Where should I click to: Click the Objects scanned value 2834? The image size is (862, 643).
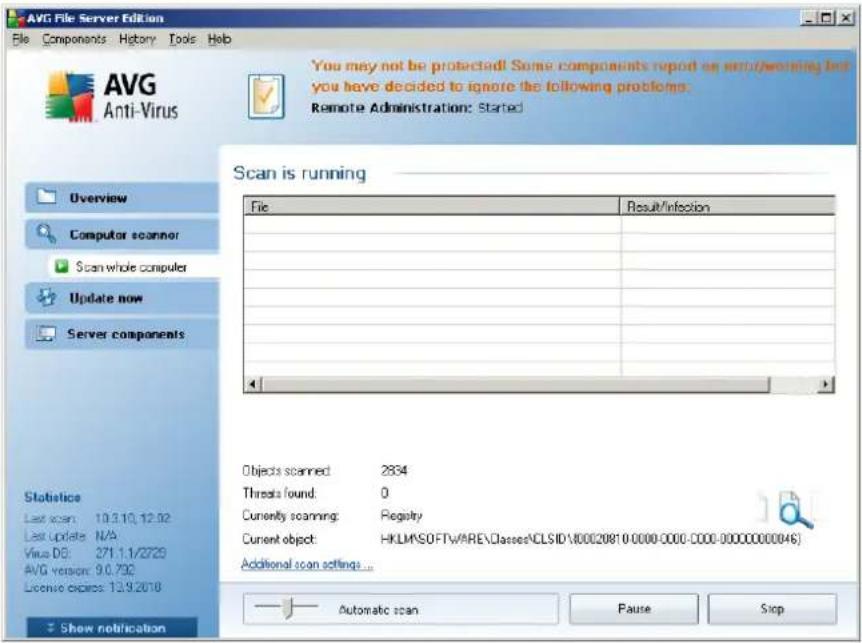[394, 470]
